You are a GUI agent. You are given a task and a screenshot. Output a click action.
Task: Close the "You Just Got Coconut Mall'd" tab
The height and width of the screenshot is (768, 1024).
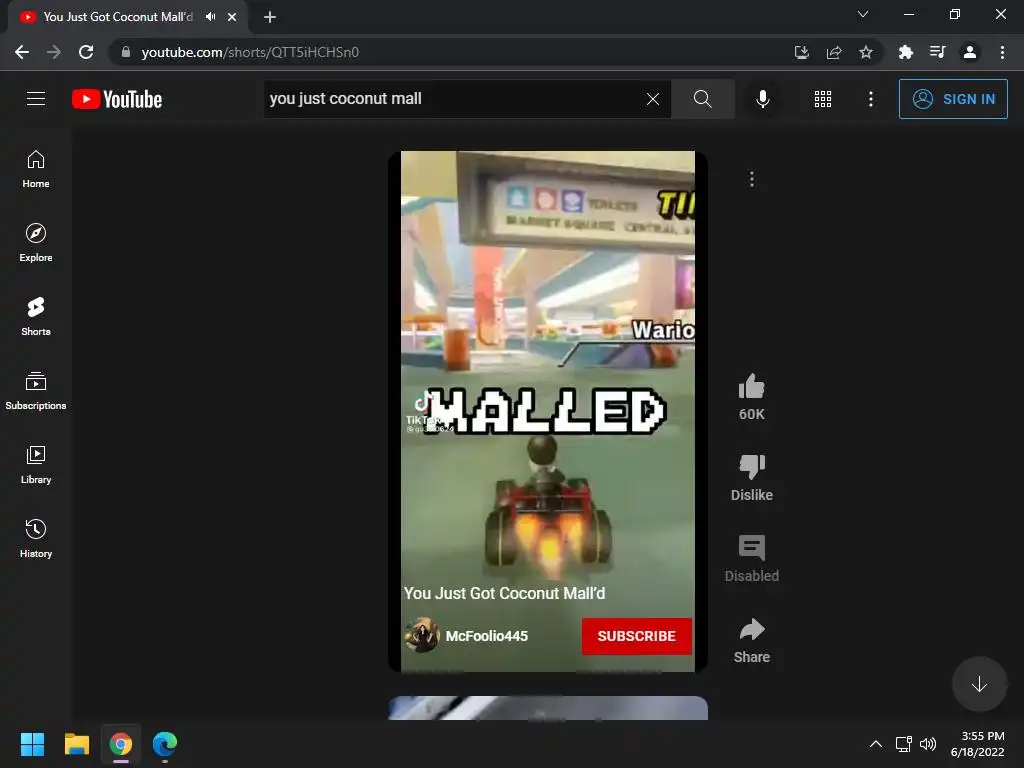point(232,17)
